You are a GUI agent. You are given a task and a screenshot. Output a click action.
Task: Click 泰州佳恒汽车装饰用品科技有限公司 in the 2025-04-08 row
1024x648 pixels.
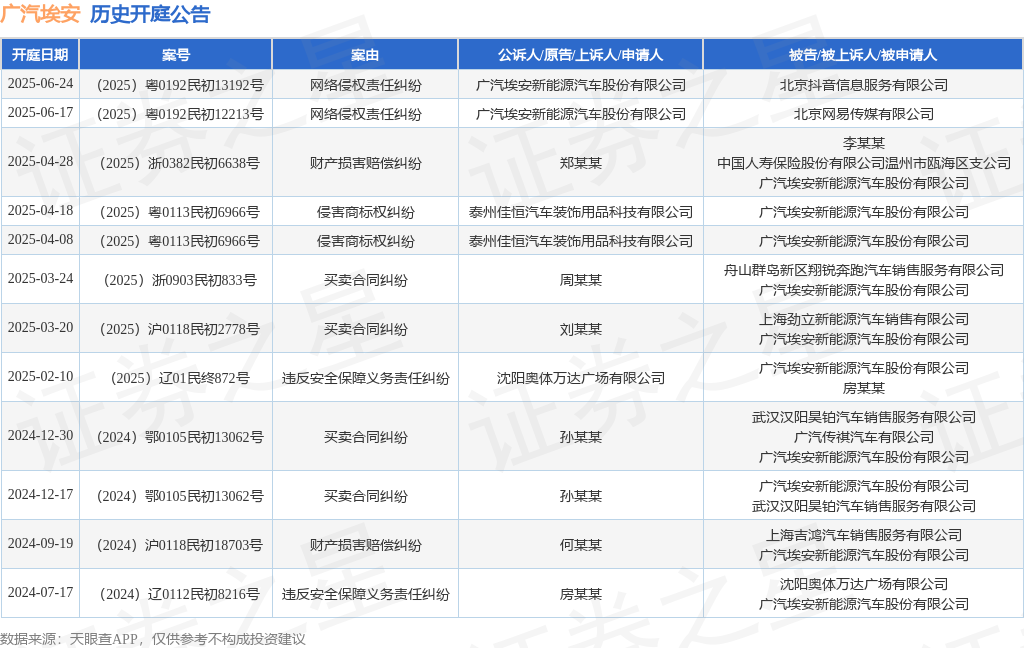(581, 241)
